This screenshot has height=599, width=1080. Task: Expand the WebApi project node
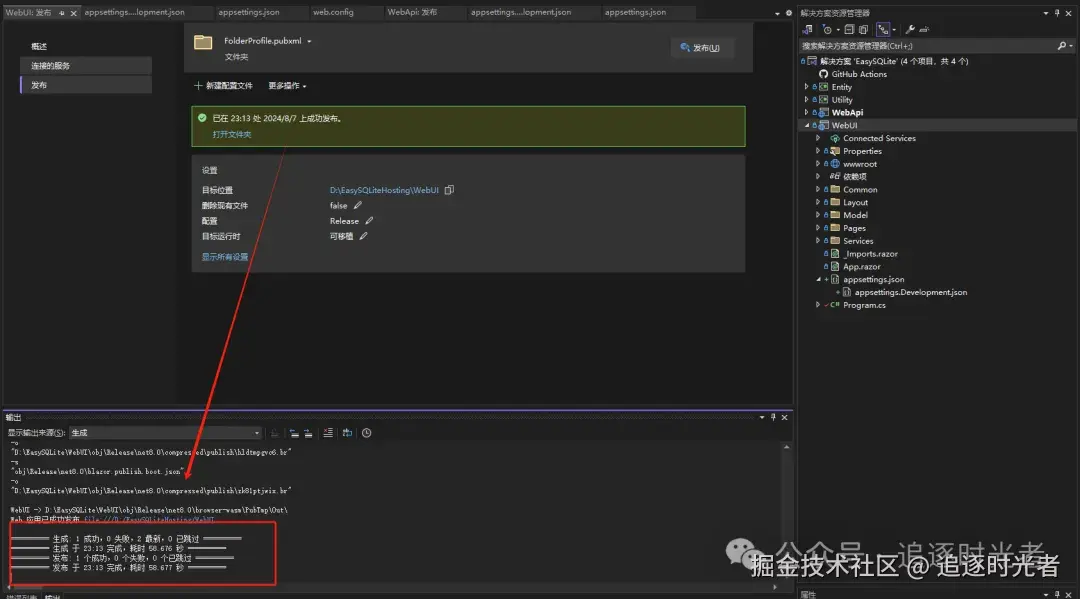click(x=807, y=112)
